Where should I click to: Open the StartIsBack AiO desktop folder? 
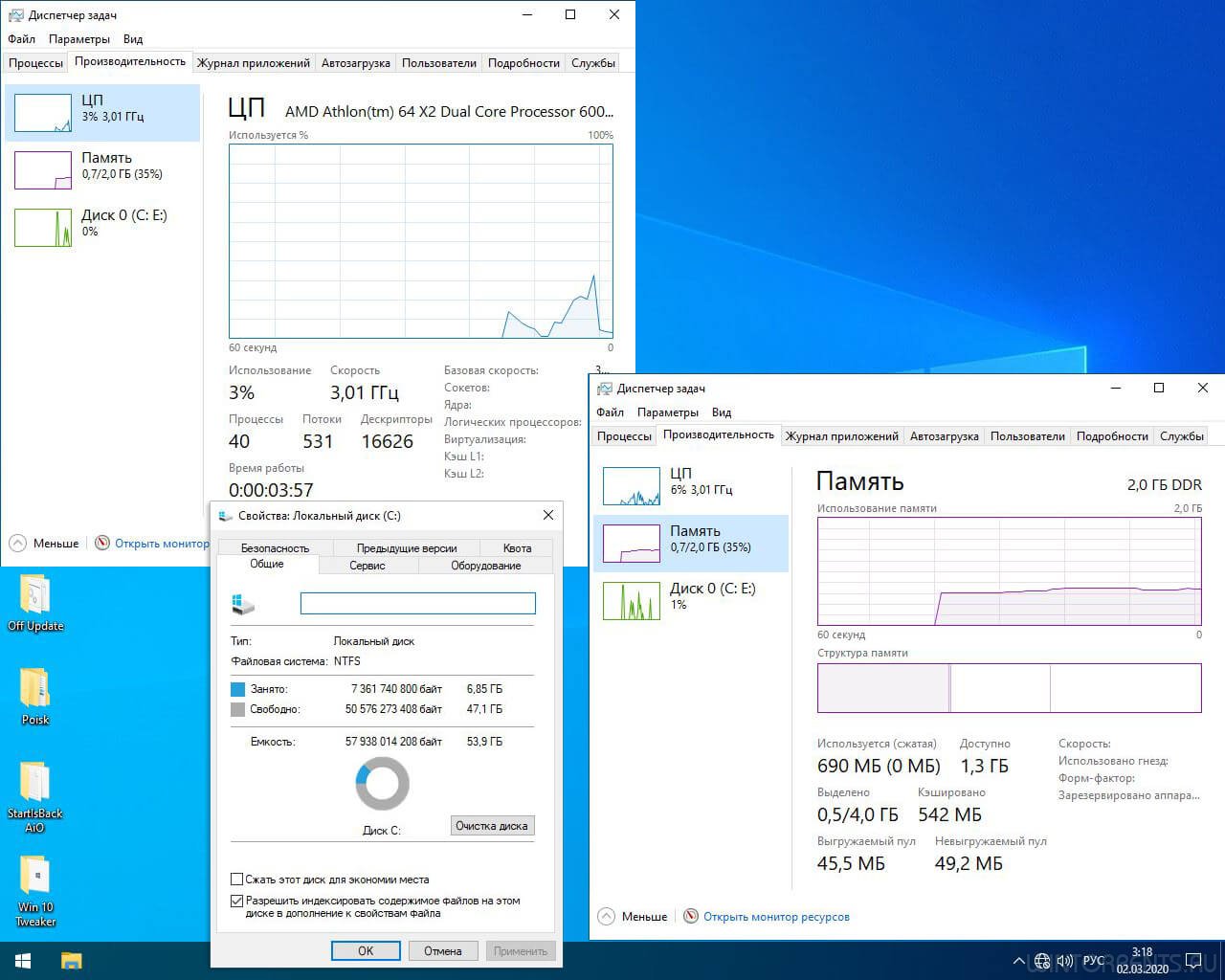pyautogui.click(x=34, y=797)
